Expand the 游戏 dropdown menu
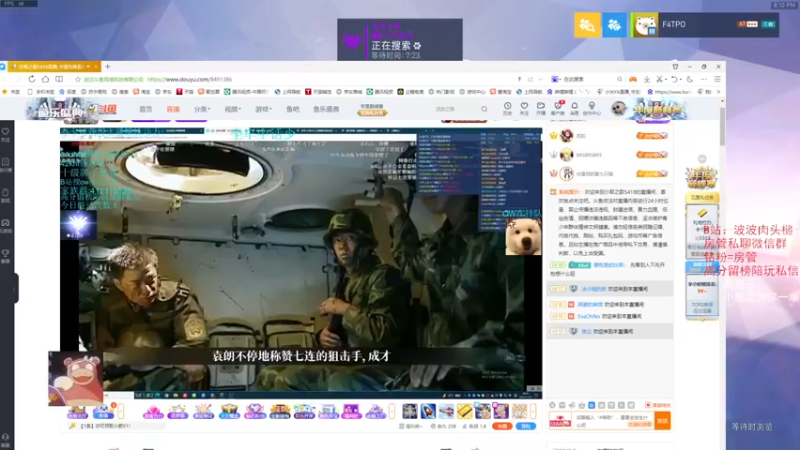The image size is (800, 450). 263,109
